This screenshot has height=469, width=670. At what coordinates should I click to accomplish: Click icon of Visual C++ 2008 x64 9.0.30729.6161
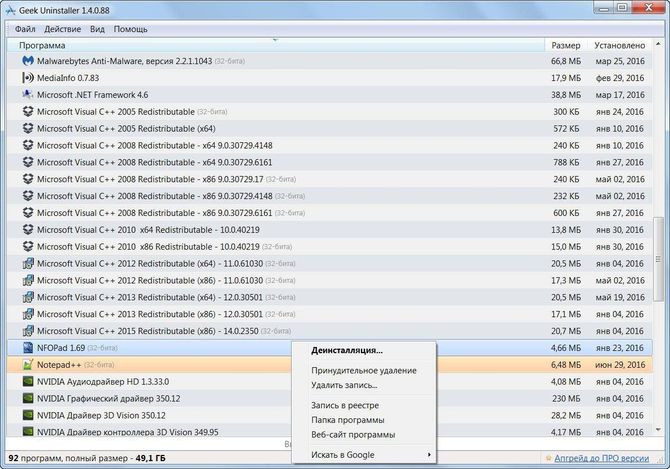pyautogui.click(x=28, y=162)
